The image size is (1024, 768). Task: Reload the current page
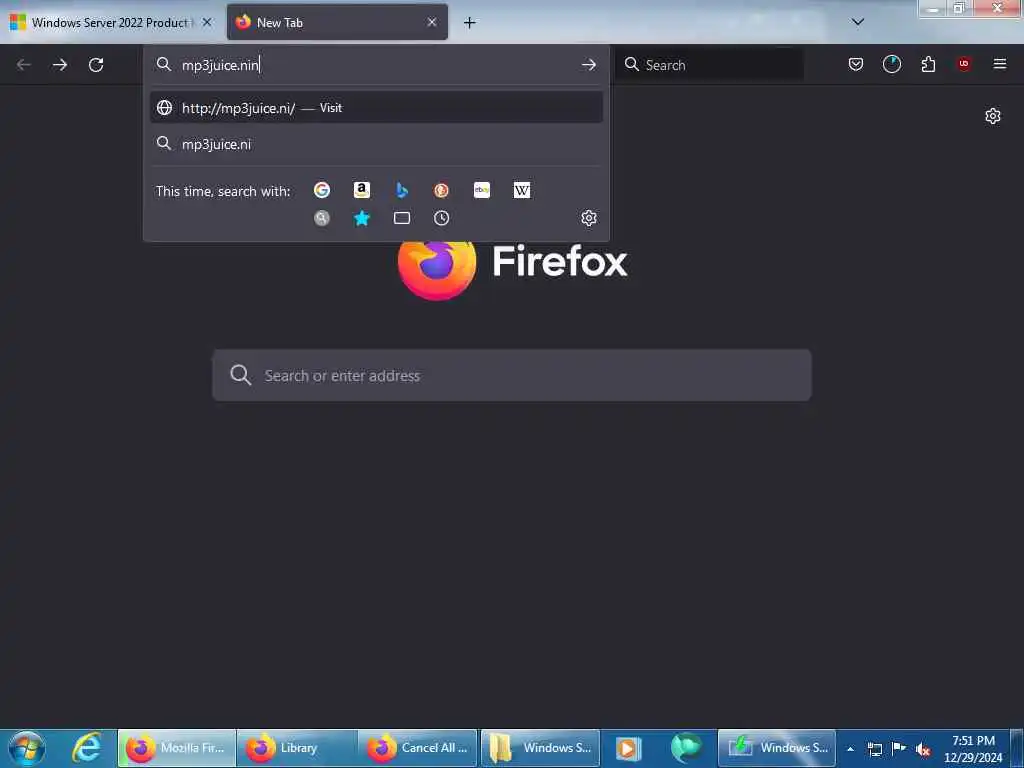click(96, 65)
